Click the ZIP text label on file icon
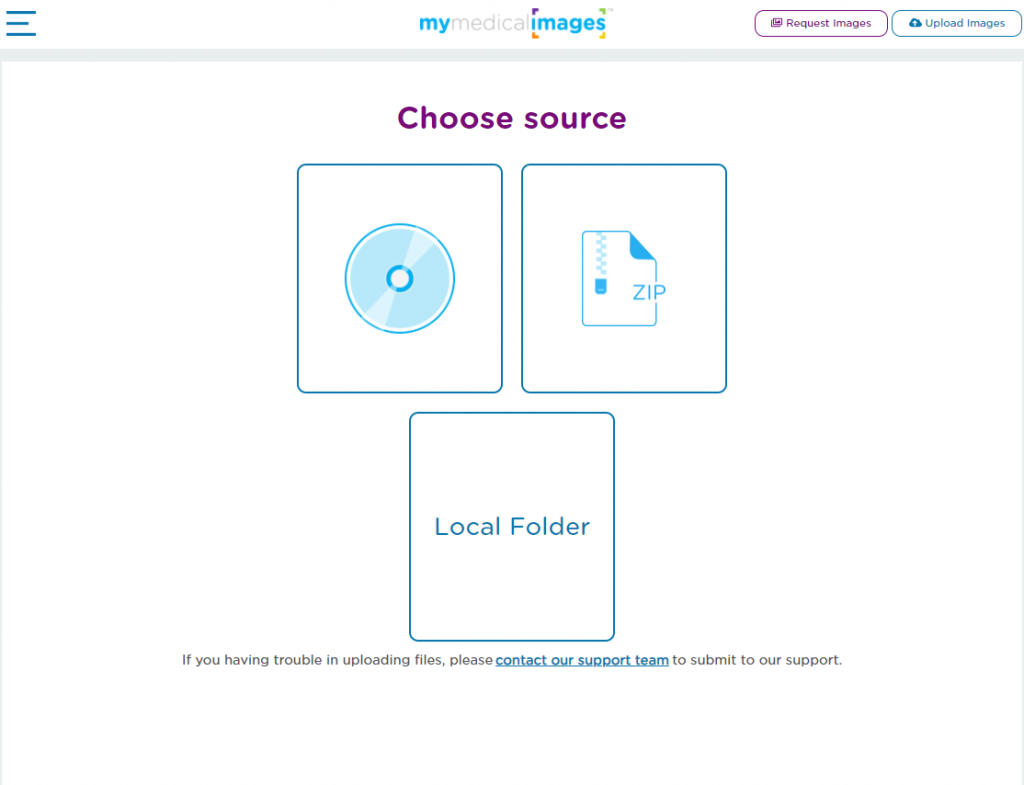Viewport: 1024px width, 785px height. (x=649, y=293)
